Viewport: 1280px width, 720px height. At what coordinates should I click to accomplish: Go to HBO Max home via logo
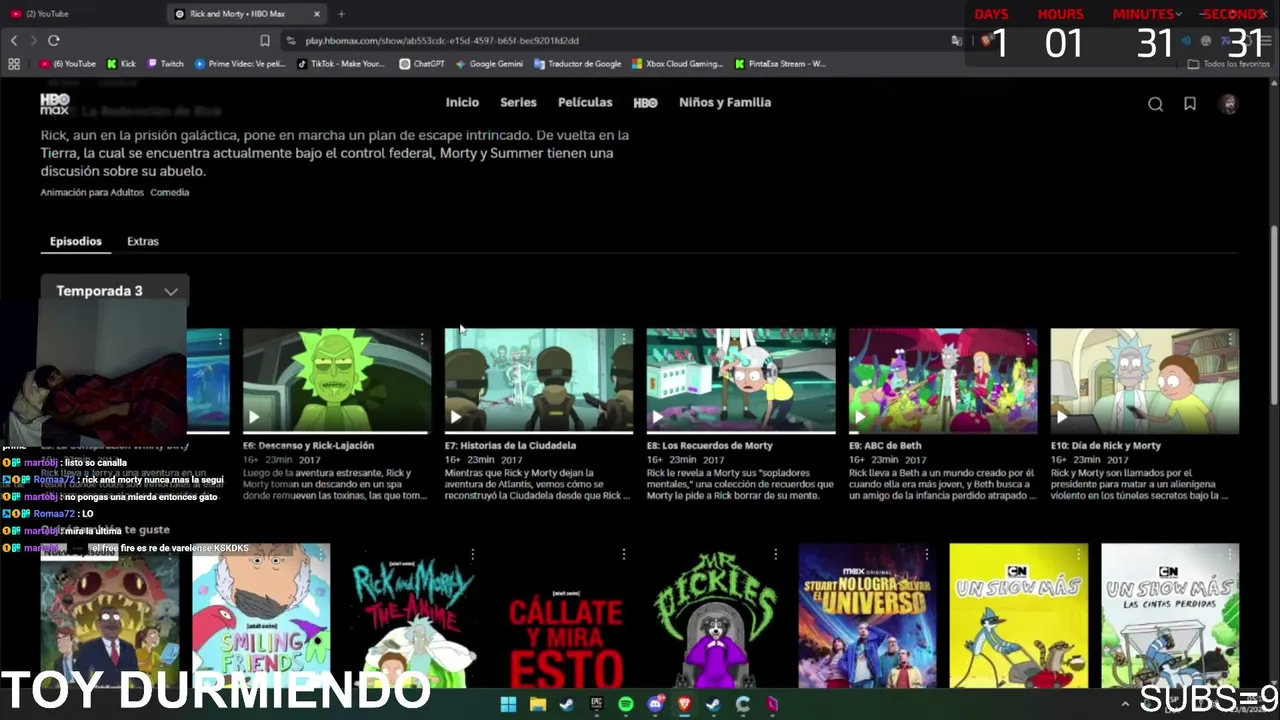pos(55,103)
